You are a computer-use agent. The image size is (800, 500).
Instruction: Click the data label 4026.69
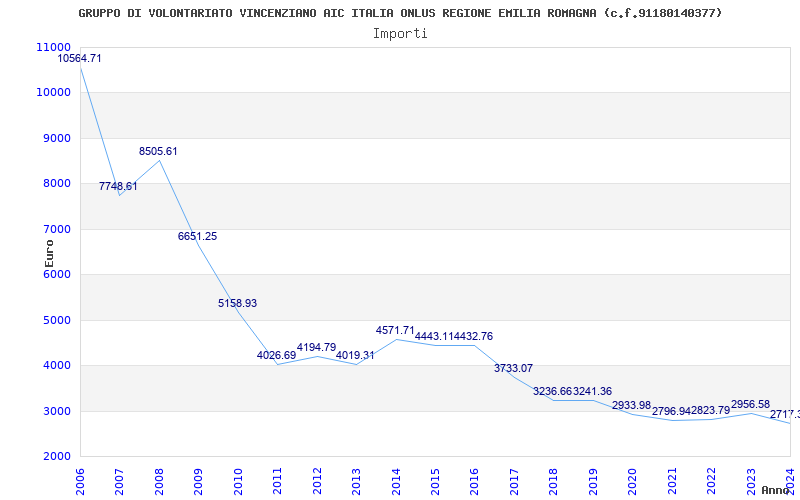[277, 355]
